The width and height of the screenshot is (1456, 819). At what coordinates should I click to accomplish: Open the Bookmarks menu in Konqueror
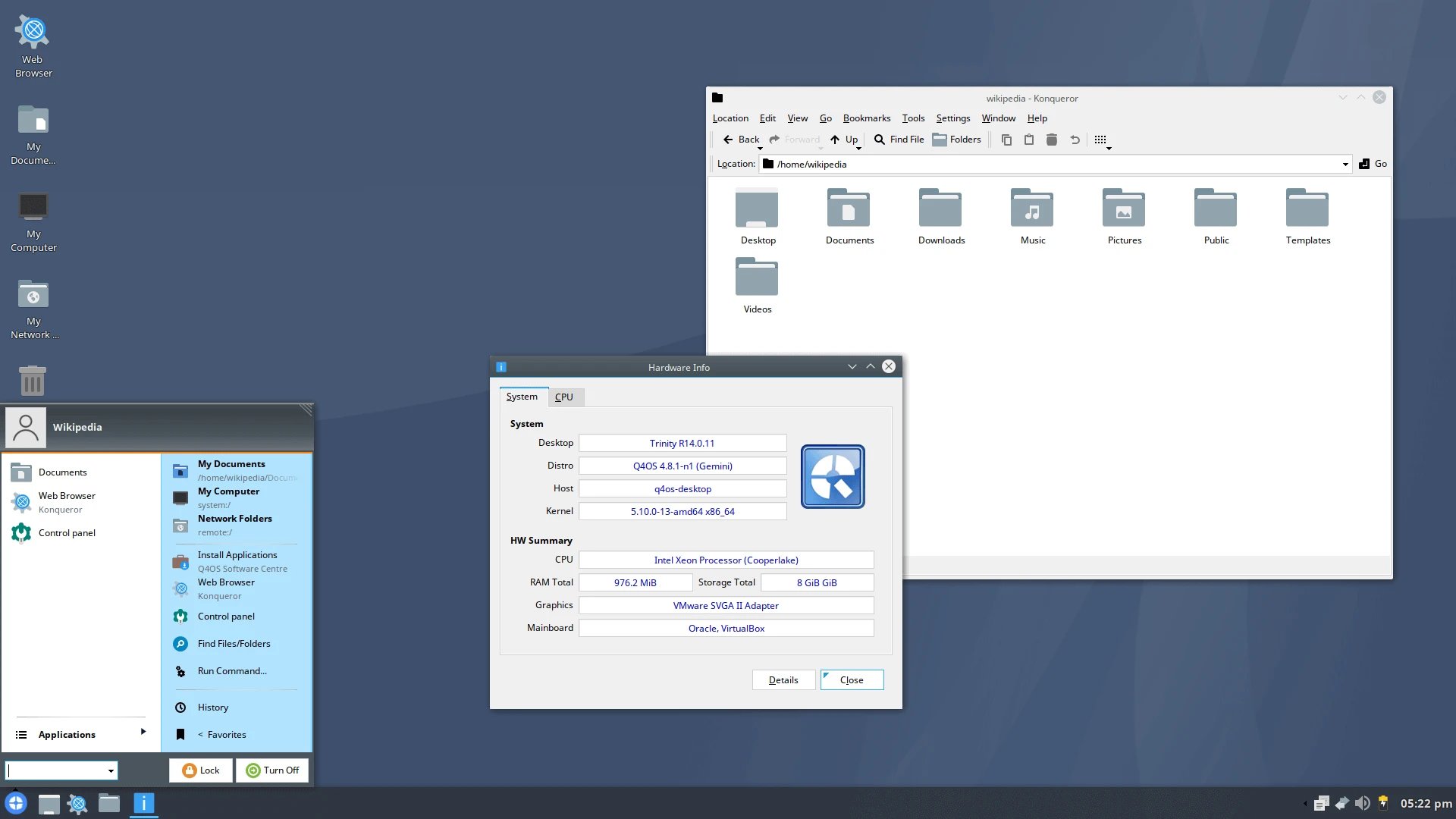click(866, 118)
